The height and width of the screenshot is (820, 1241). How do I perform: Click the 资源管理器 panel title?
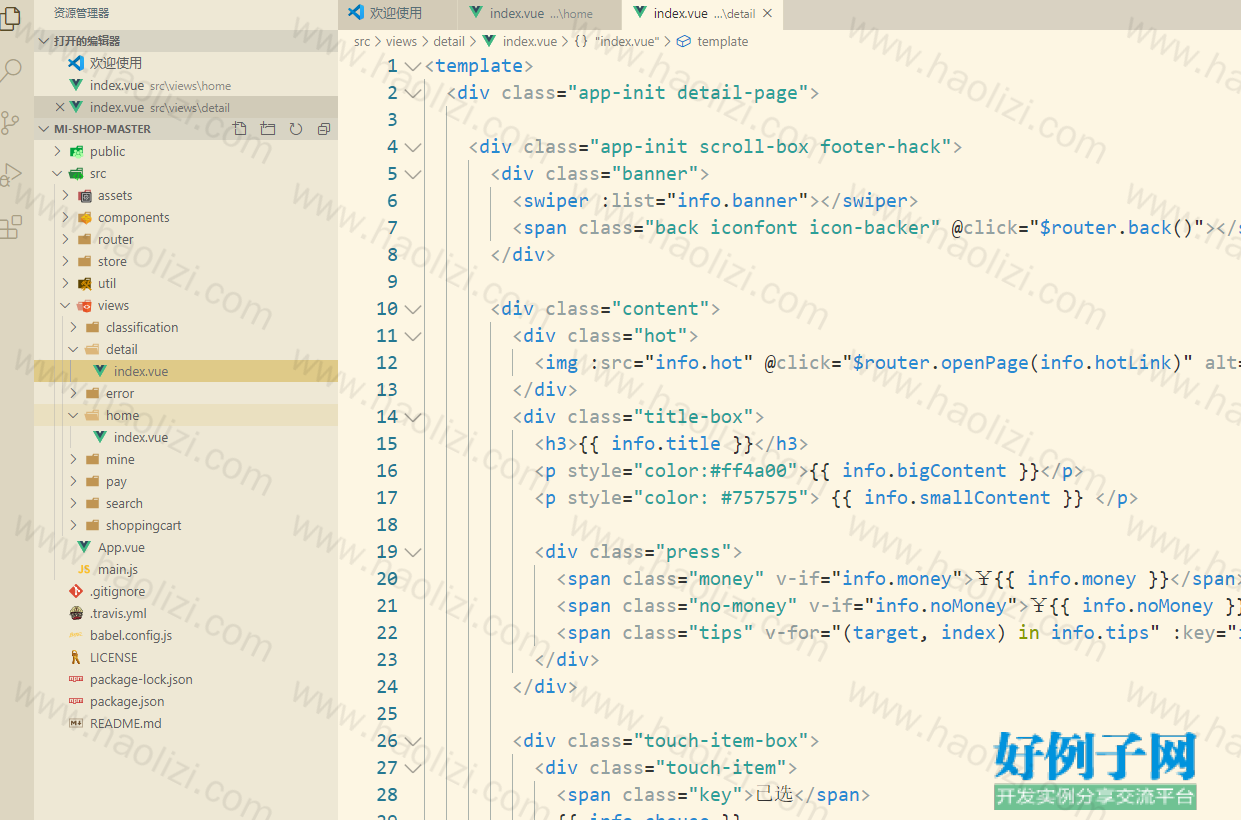point(82,13)
